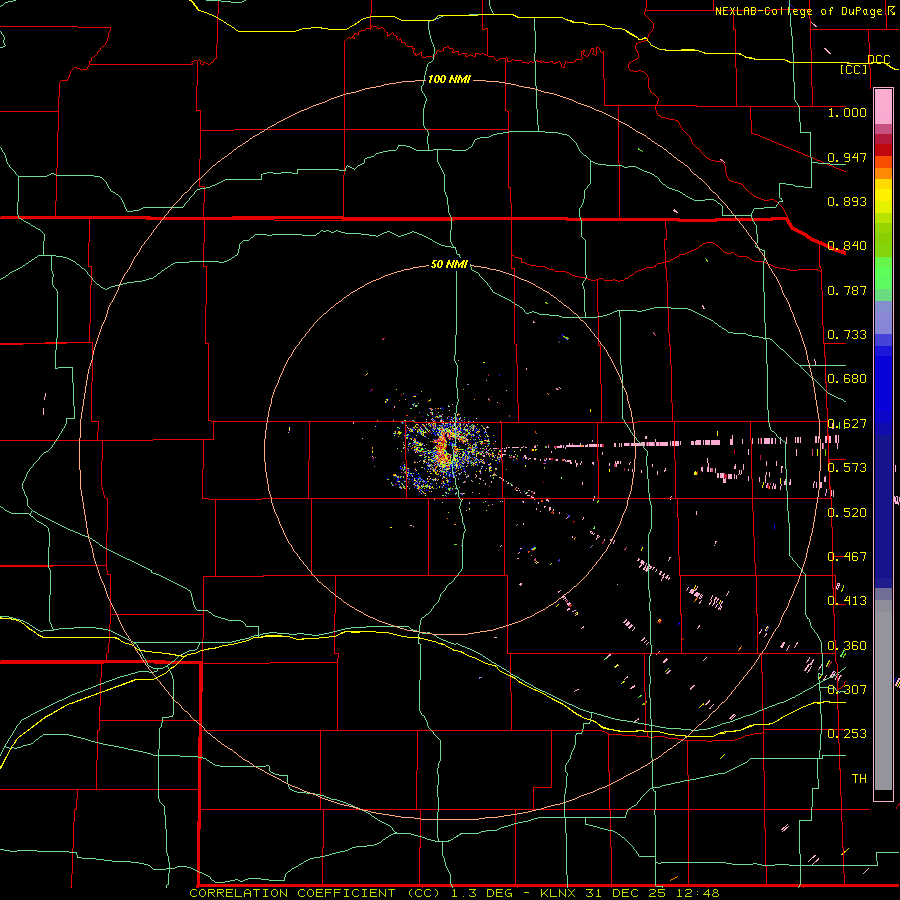The height and width of the screenshot is (900, 900).
Task: Click the 0.893 value on the color scale
Action: click(x=847, y=201)
